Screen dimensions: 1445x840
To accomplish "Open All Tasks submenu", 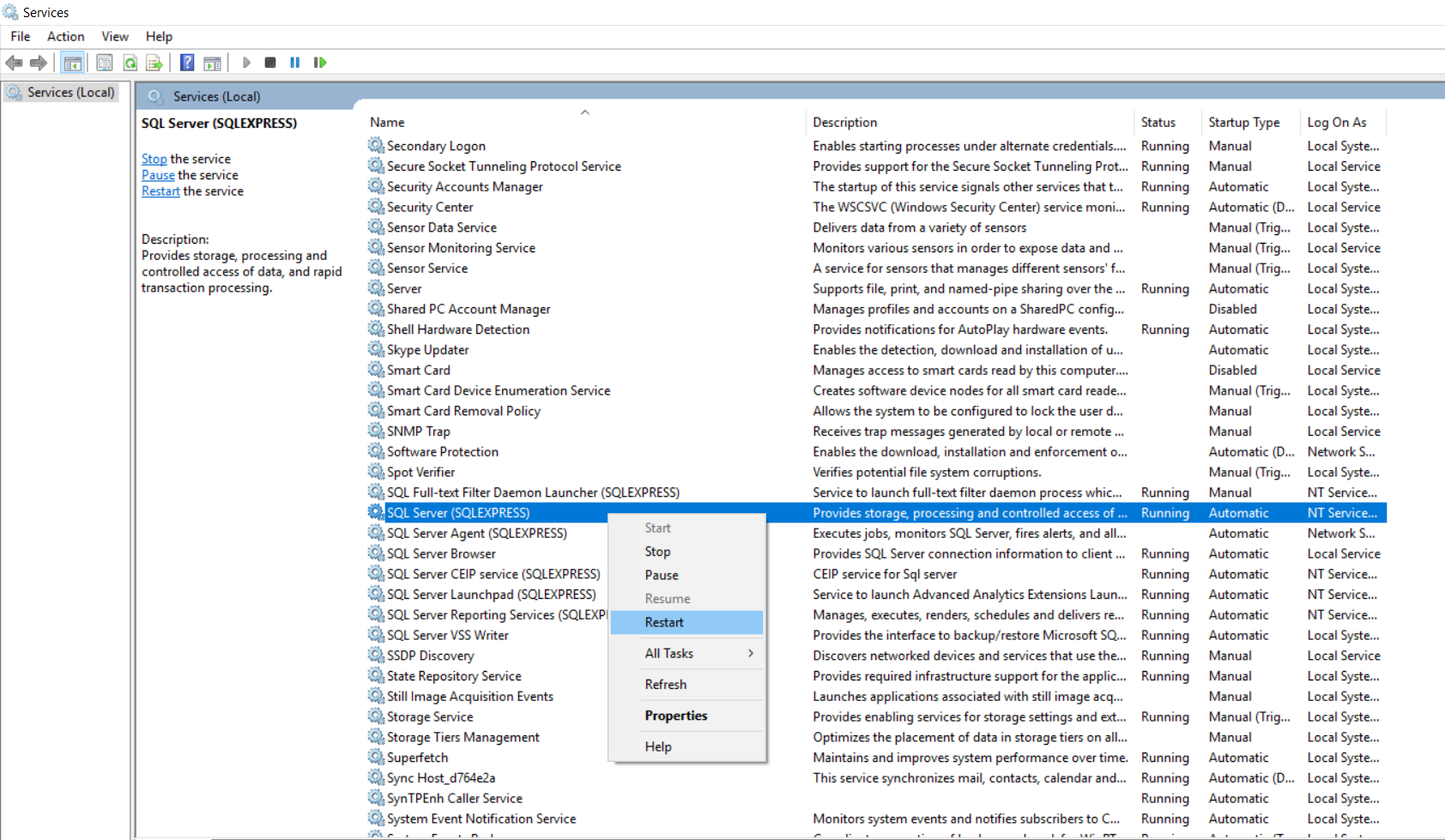I will [x=686, y=653].
